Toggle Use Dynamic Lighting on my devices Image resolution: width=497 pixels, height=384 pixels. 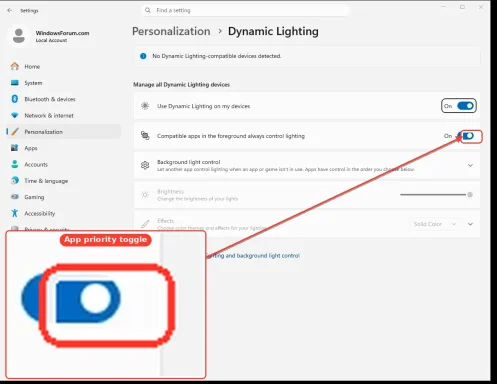pos(465,106)
